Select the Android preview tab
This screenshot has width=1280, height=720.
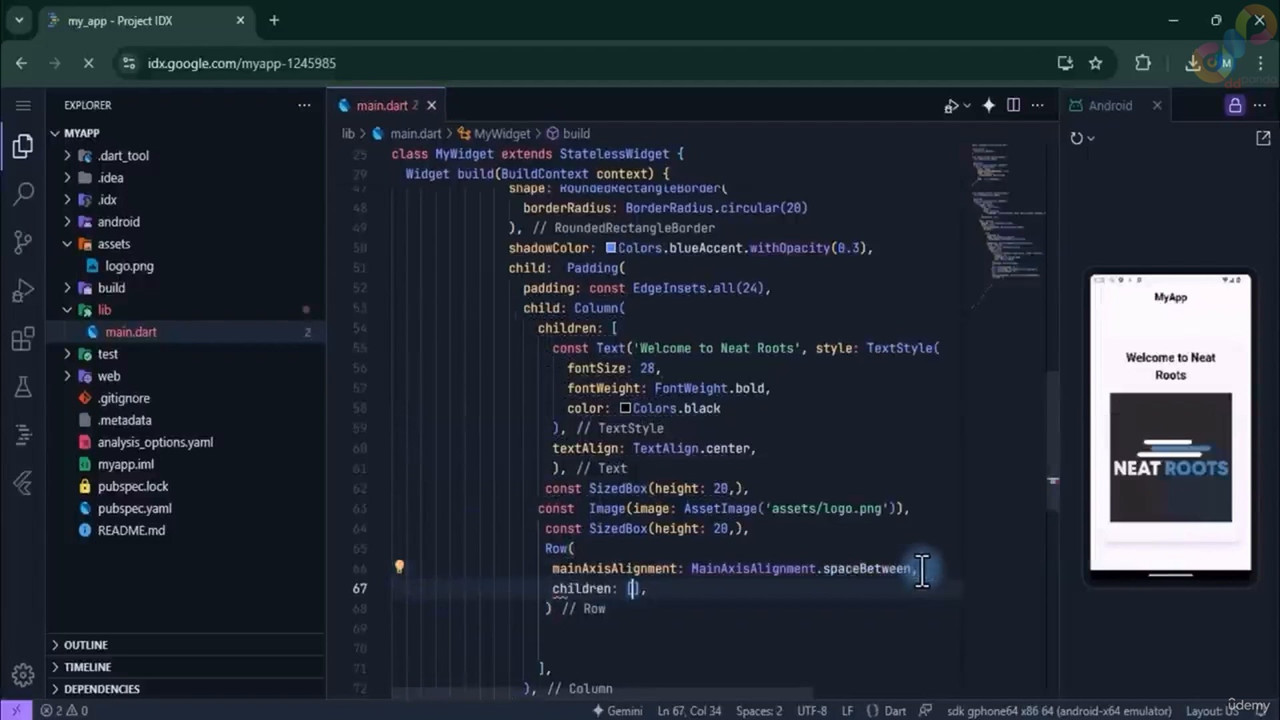tap(1110, 105)
